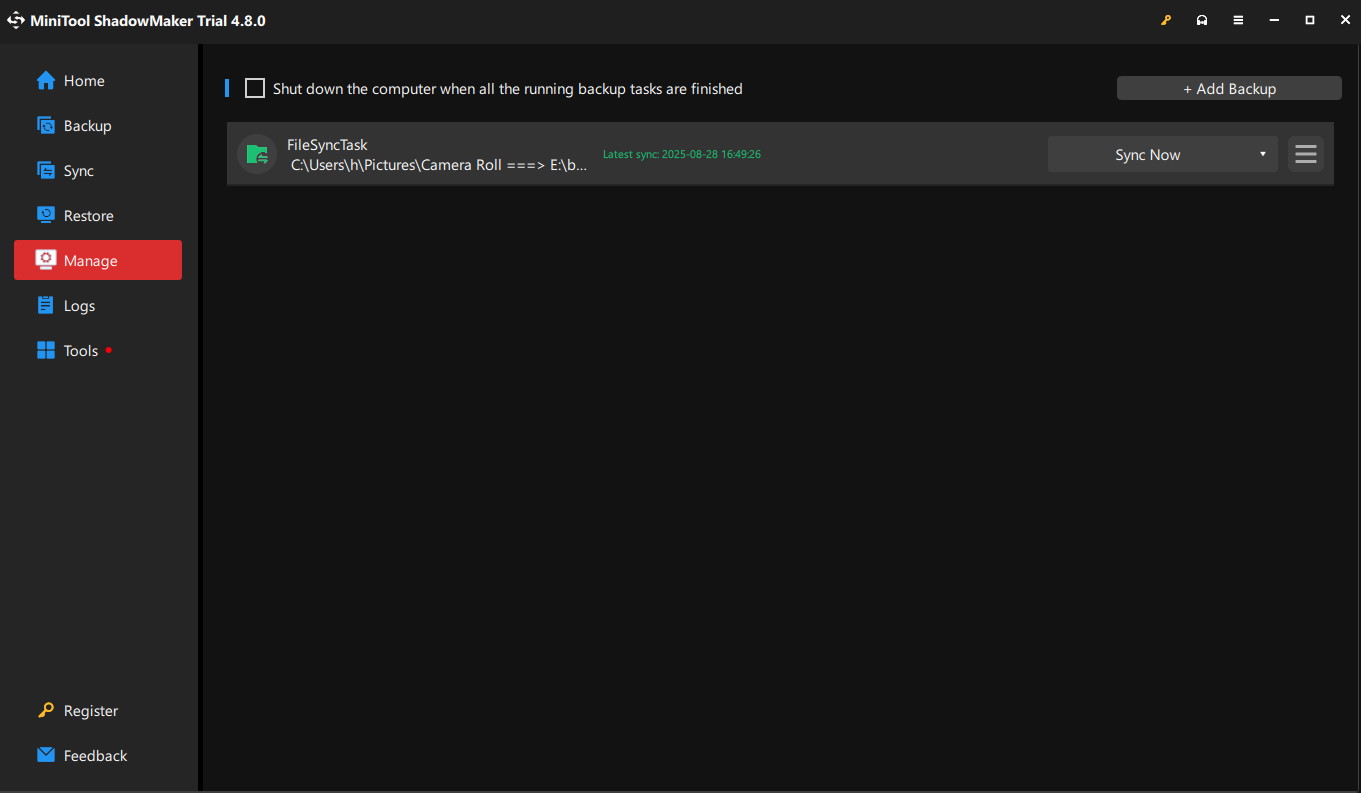Open the Register link

(x=90, y=711)
